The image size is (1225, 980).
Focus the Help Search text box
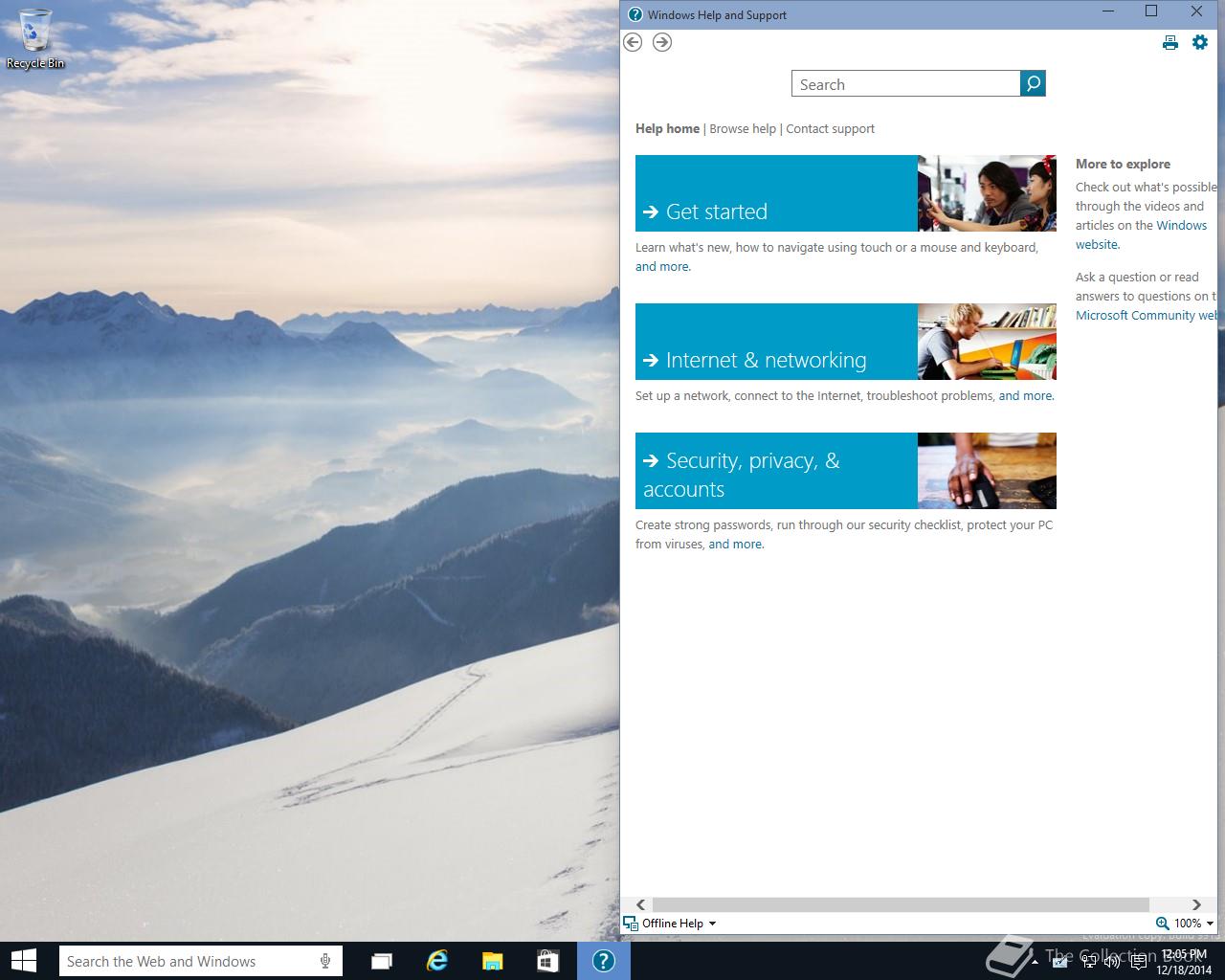pos(906,84)
